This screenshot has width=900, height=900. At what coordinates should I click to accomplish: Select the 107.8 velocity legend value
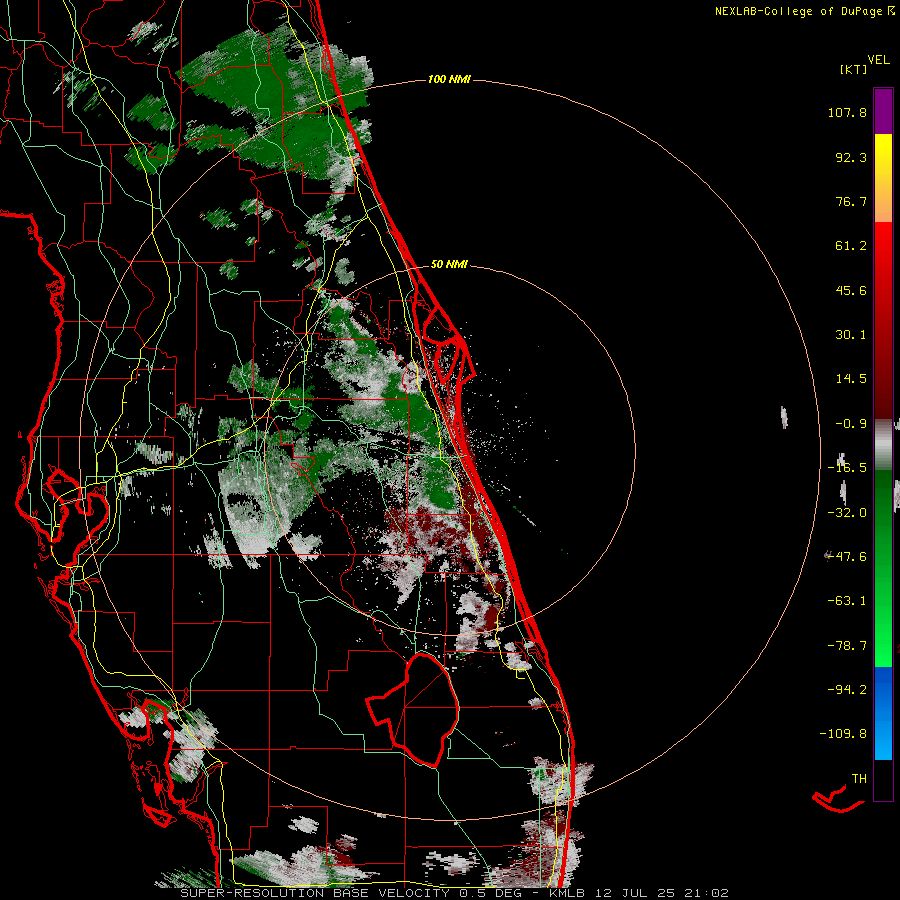click(847, 112)
